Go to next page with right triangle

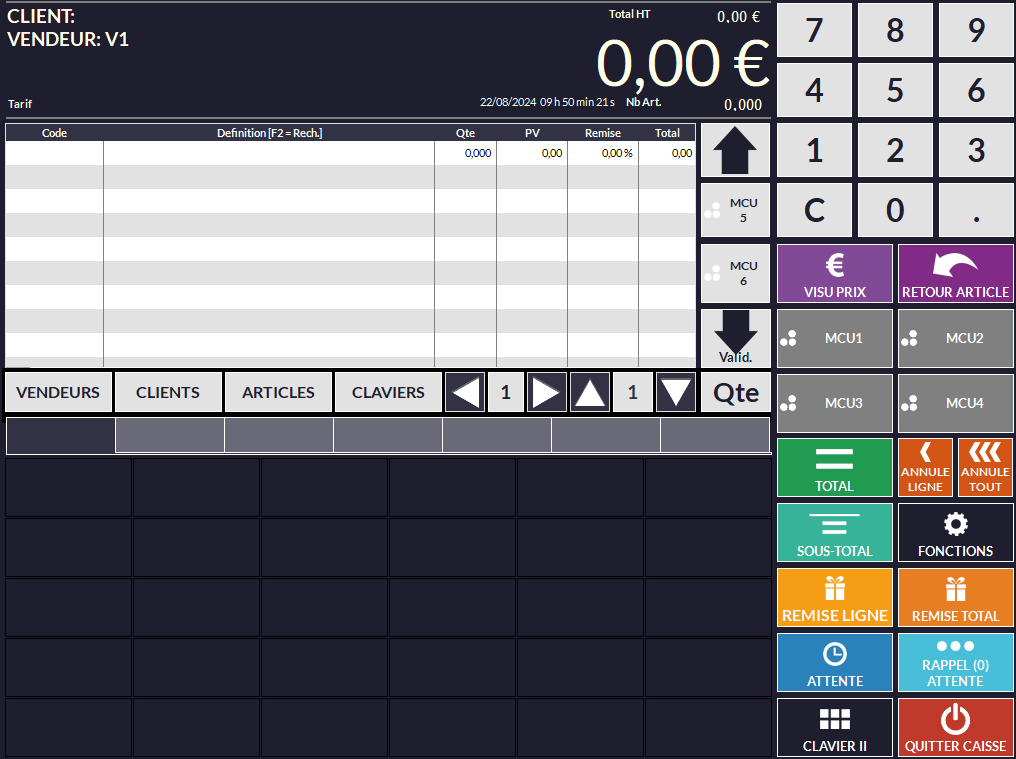(546, 393)
